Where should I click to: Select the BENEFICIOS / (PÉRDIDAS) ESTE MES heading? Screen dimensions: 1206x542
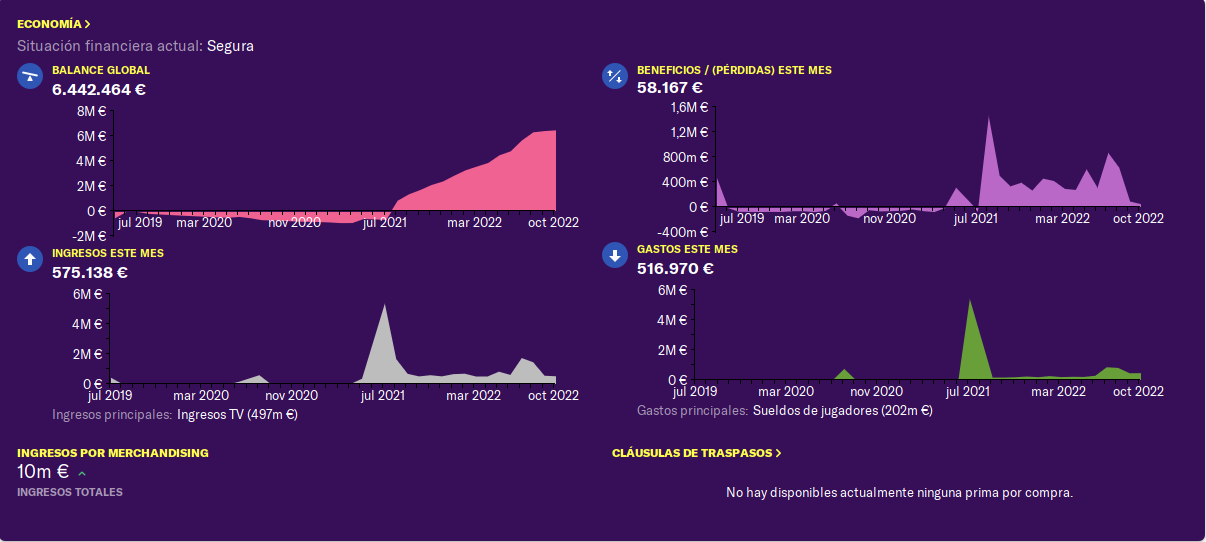(734, 70)
